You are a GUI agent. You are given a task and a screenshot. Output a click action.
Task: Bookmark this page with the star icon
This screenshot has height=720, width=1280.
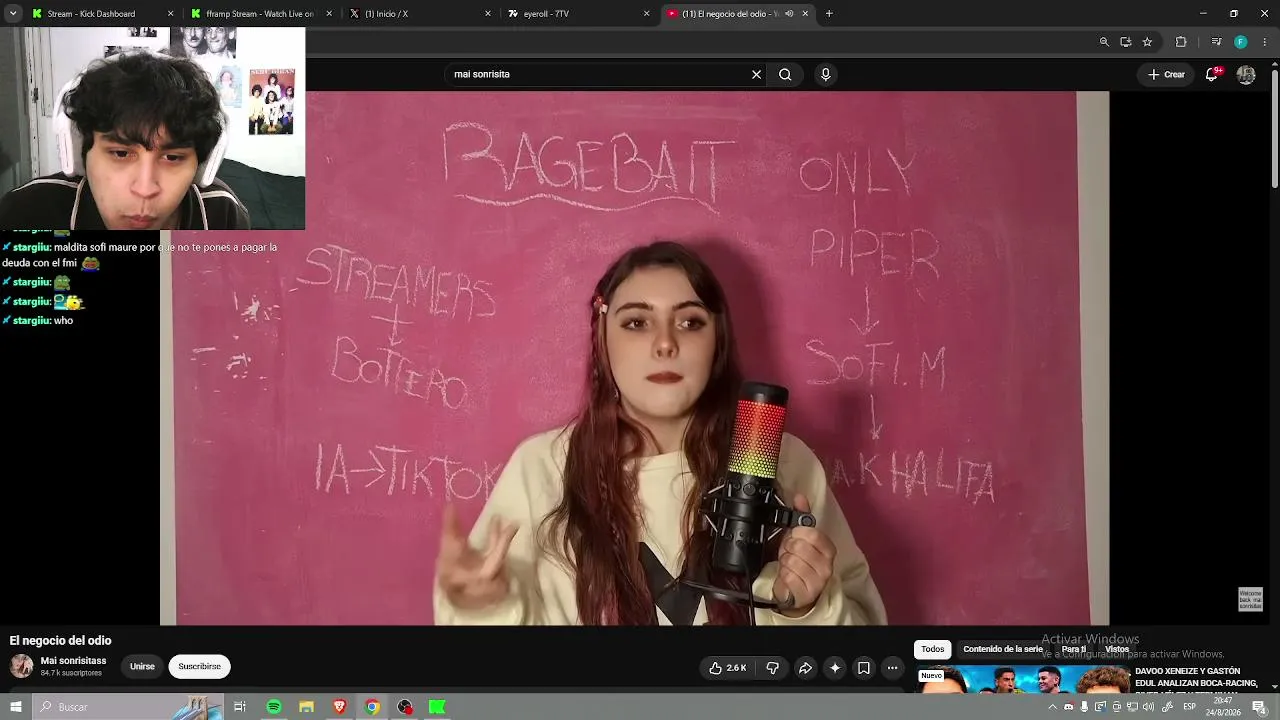click(1147, 42)
